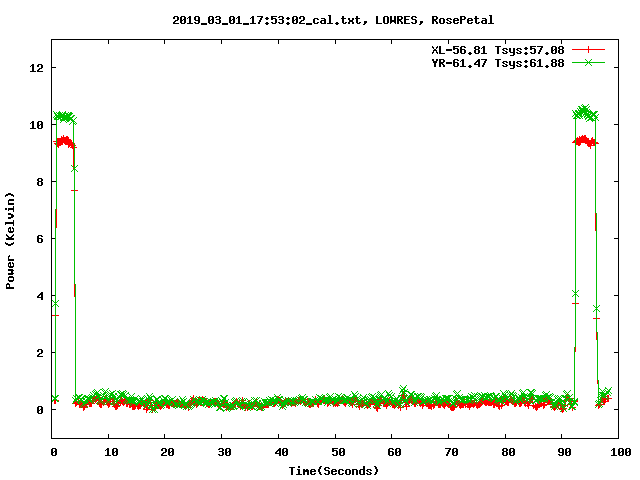The width and height of the screenshot is (640, 480).
Task: Click y-axis tick label 12
Action: pyautogui.click(x=36, y=68)
